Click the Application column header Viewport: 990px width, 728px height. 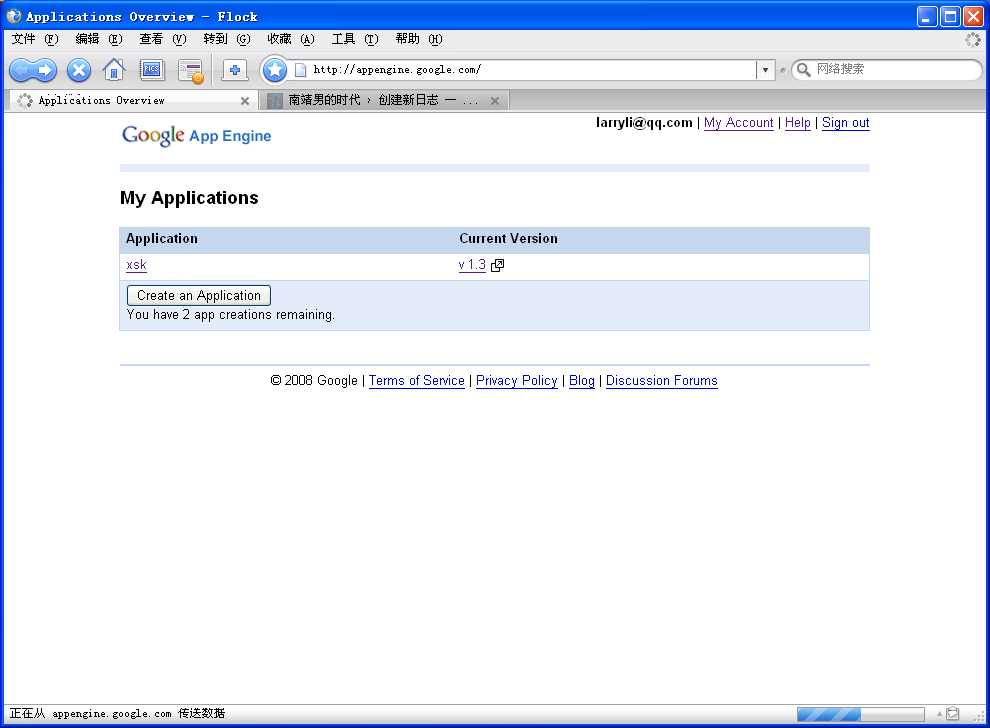(162, 239)
